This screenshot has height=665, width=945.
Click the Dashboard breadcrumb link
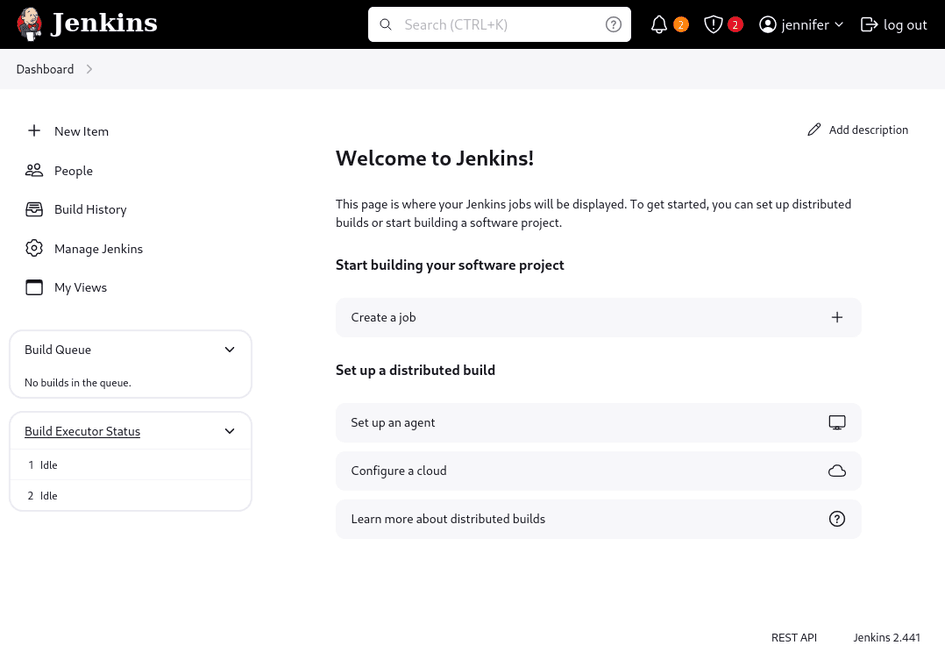coord(45,69)
